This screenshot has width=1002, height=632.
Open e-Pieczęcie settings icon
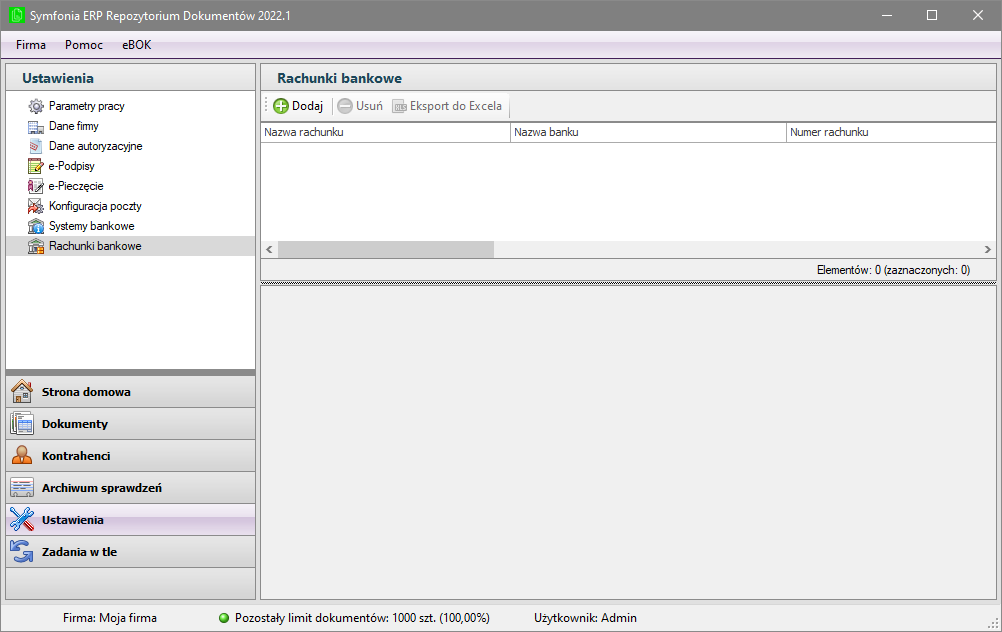36,186
